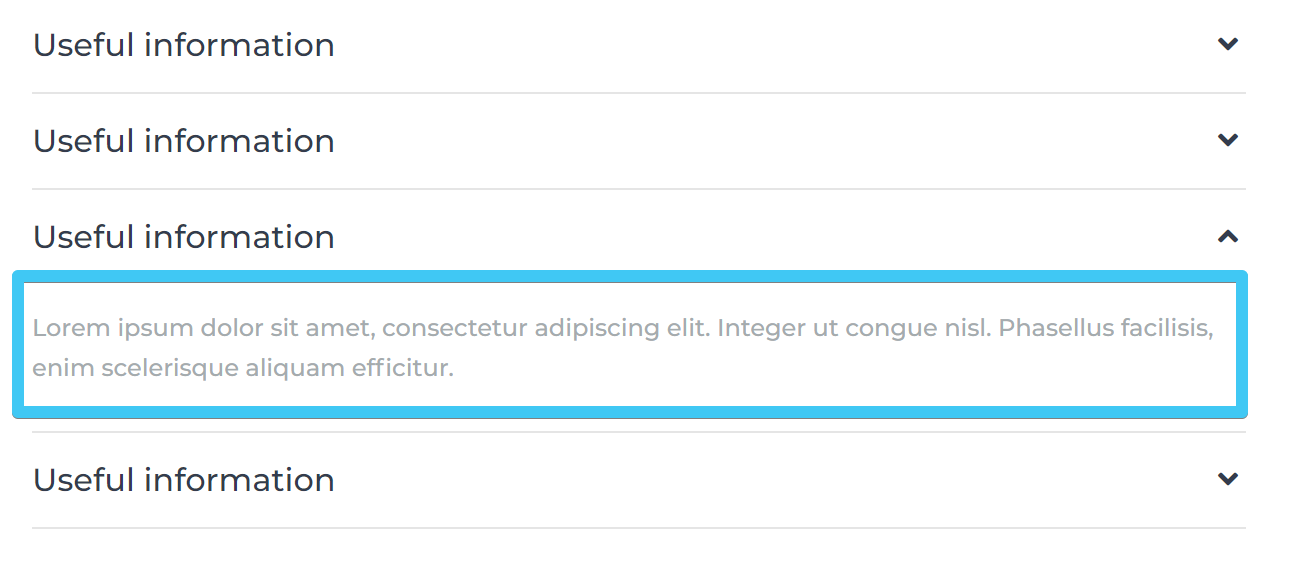Select the second 'Useful information' heading text

pos(184,141)
